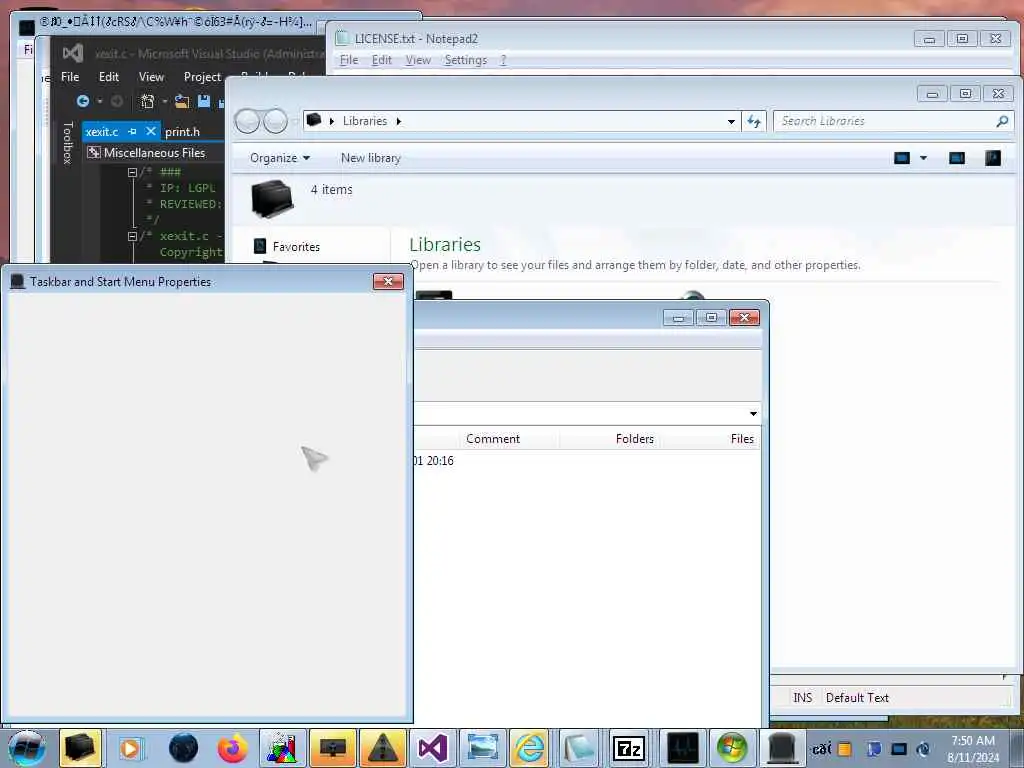The width and height of the screenshot is (1024, 768).
Task: Expand the chevron after Libraries in address bar
Action: coord(398,121)
